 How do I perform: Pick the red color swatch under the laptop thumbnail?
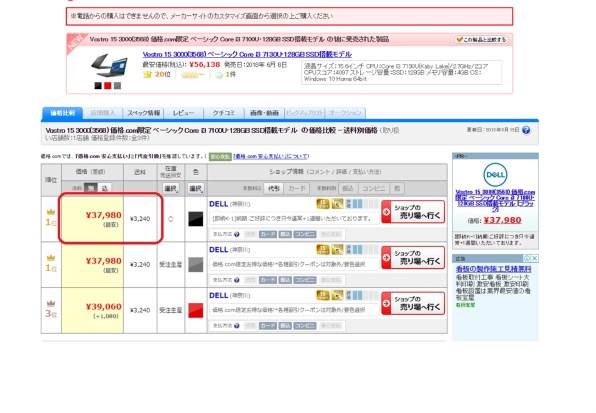click(x=108, y=86)
